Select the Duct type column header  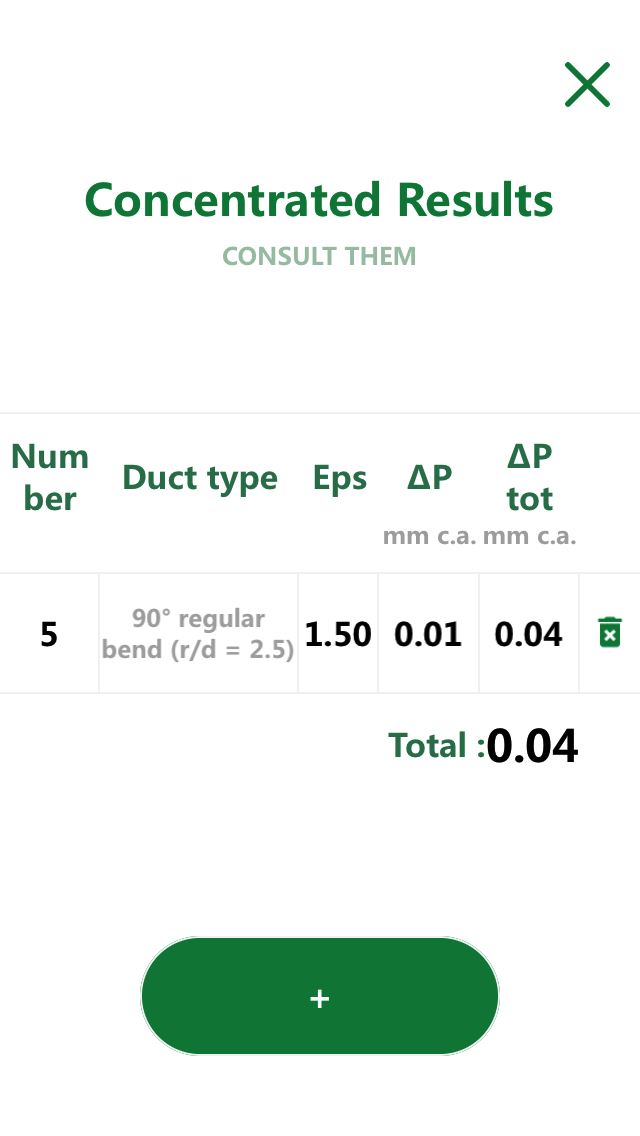click(x=199, y=477)
